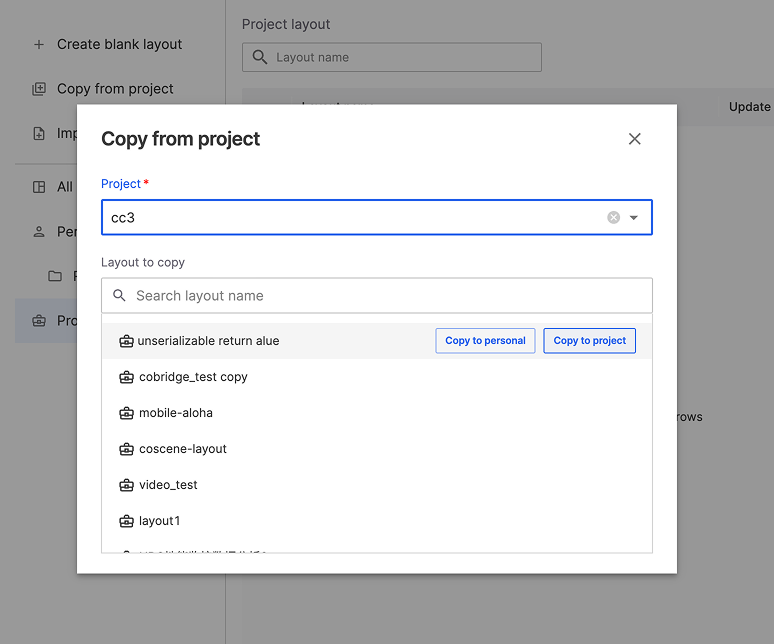Viewport: 774px width, 644px height.
Task: Clear the cc3 project selection
Action: tap(614, 218)
